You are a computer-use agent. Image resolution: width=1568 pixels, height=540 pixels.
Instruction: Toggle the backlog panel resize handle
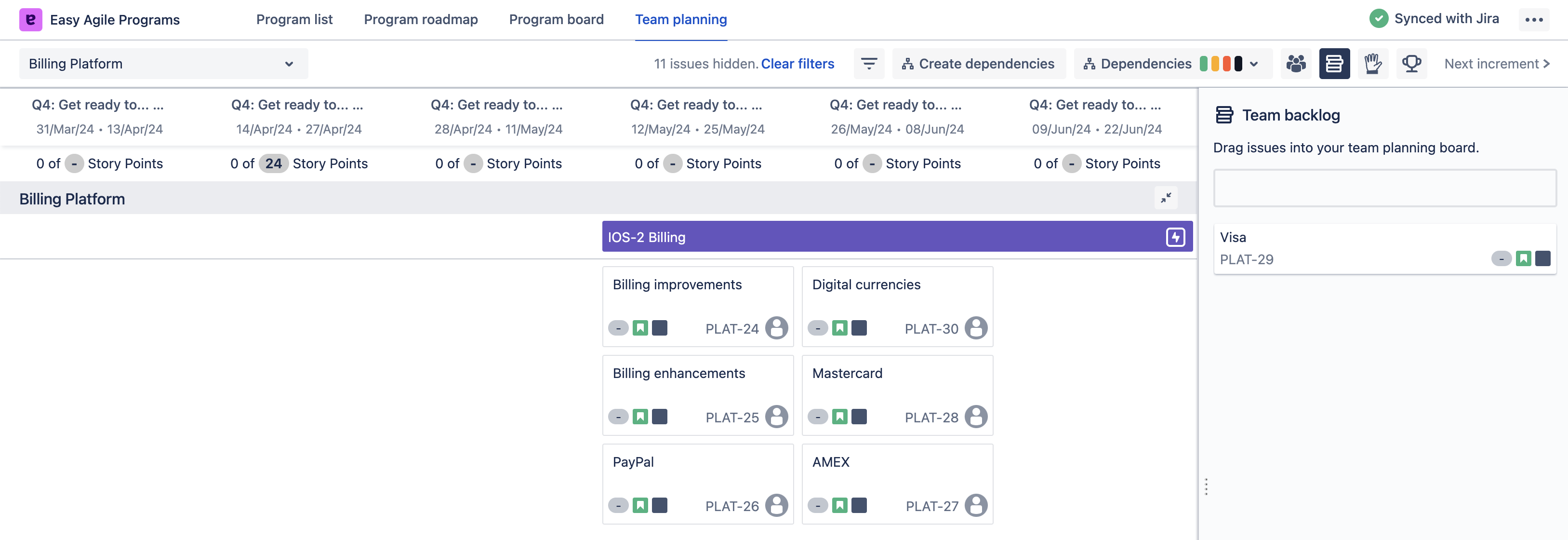pyautogui.click(x=1206, y=486)
